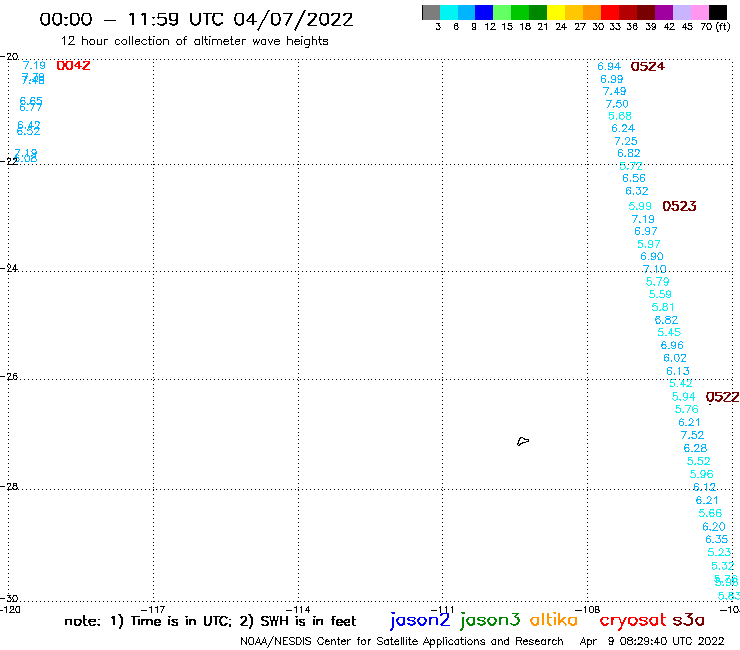The image size is (740, 650).
Task: Select the jason3 satellite label
Action: coord(490,620)
